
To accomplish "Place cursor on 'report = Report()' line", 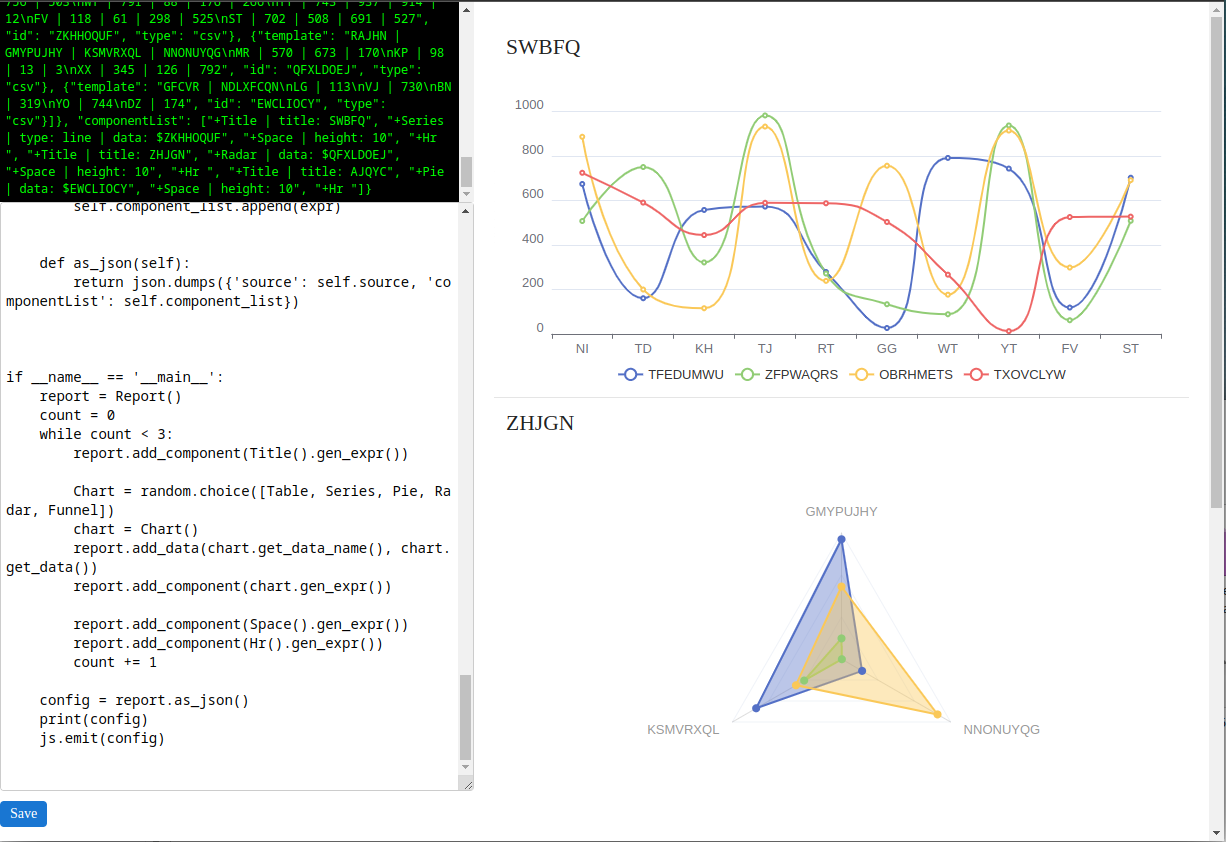I will point(111,396).
